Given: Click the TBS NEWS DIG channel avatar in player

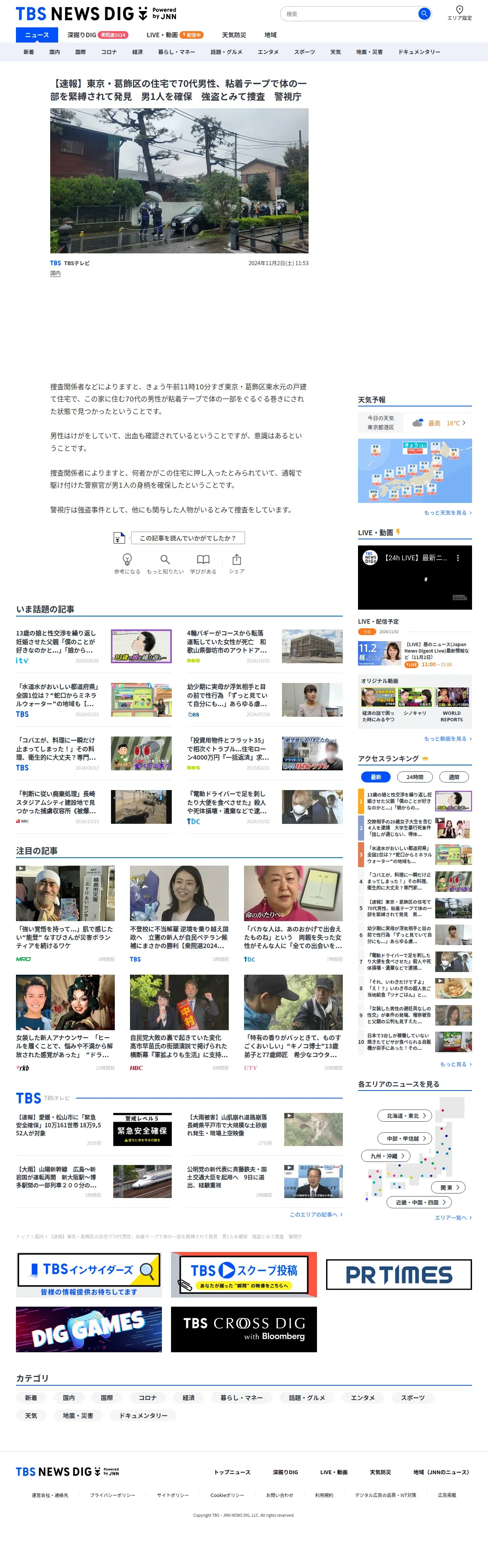Looking at the screenshot, I should (371, 558).
